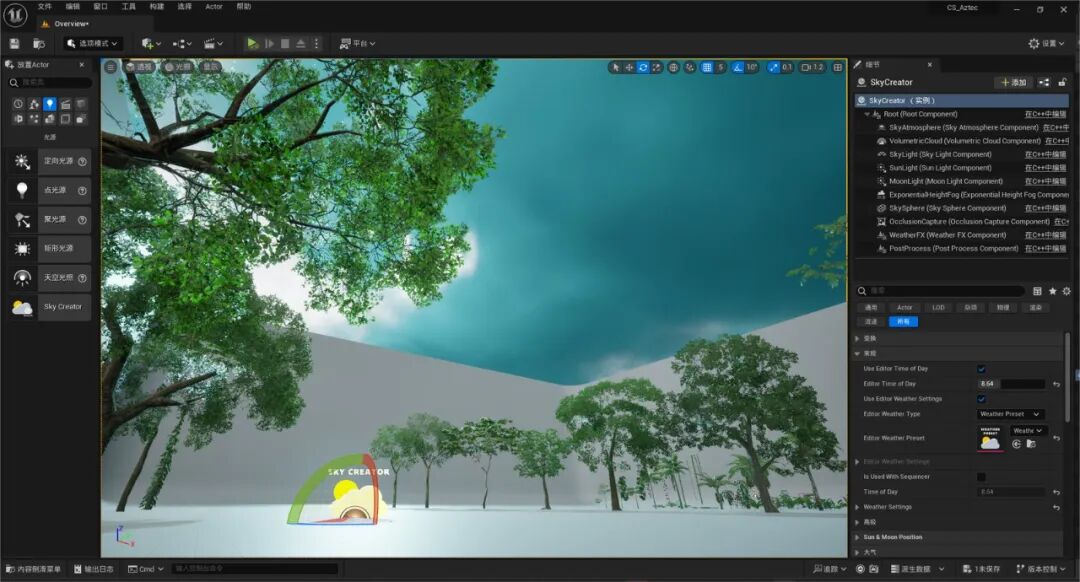Activate the translate (move) gizmo tool

629,67
